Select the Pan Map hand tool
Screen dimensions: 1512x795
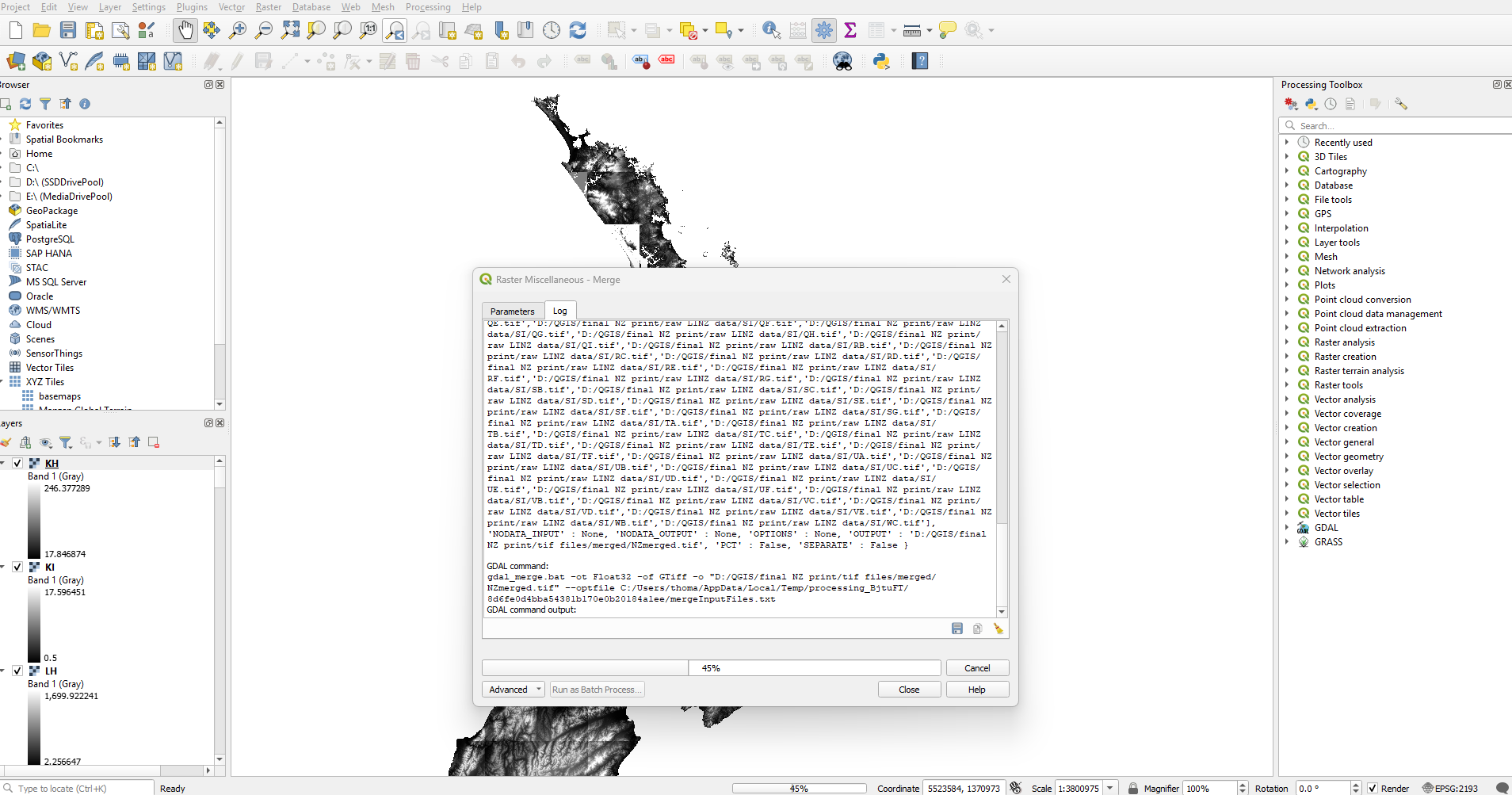click(x=185, y=31)
